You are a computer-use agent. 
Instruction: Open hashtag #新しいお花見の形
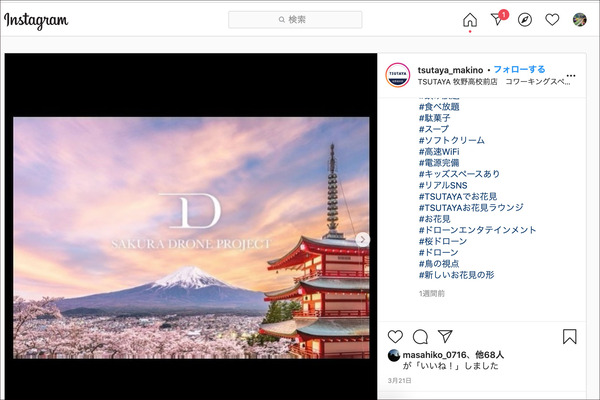point(457,275)
